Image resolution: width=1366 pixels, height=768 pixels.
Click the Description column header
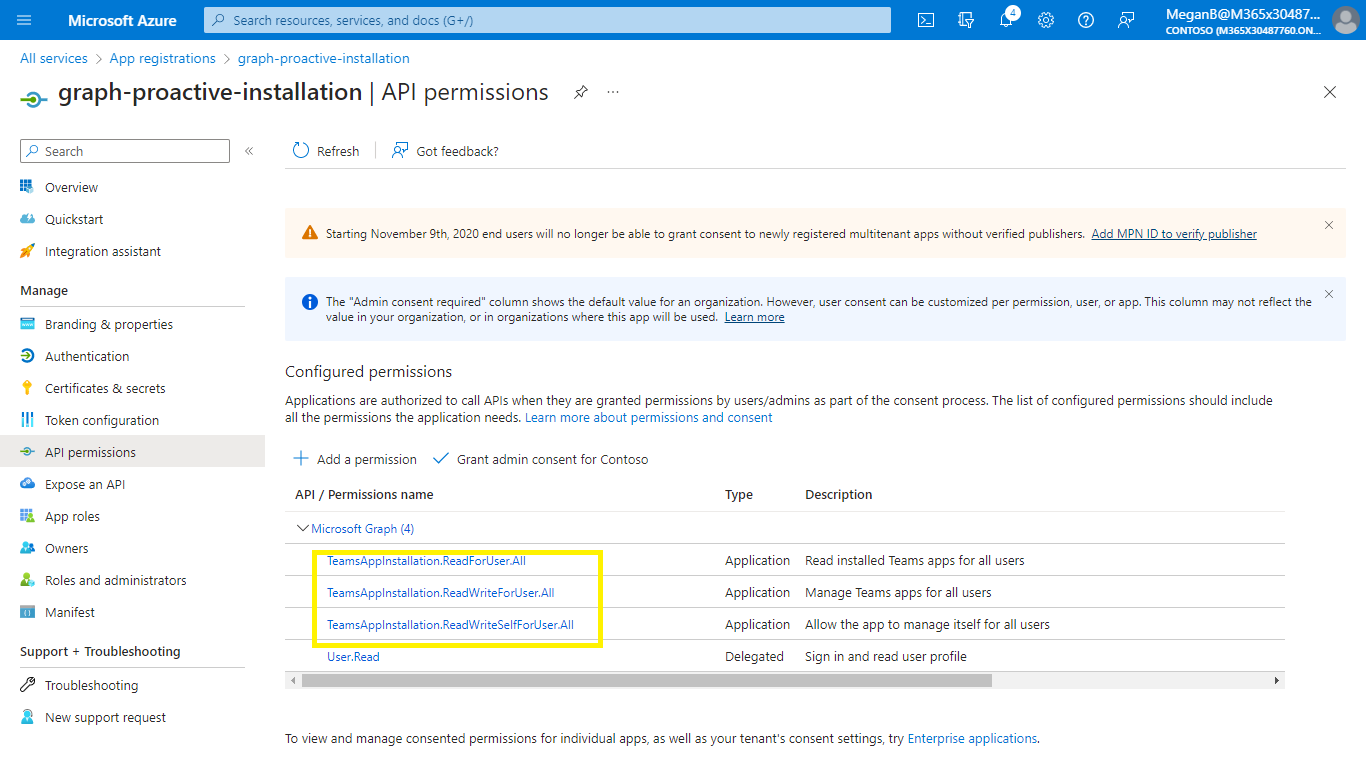tap(838, 494)
